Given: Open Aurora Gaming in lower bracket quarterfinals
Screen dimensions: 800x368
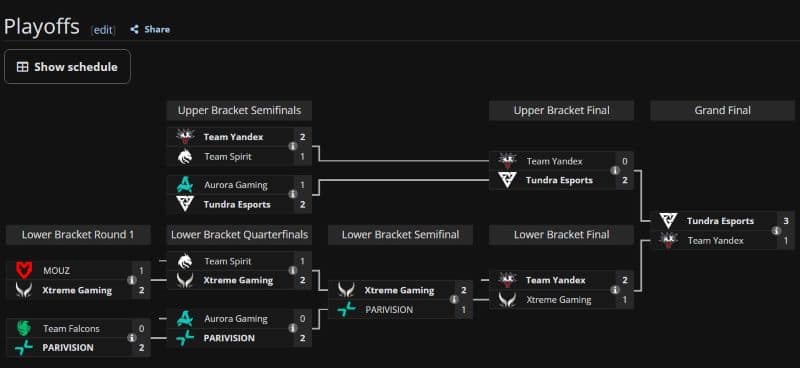Looking at the screenshot, I should click(x=236, y=318).
